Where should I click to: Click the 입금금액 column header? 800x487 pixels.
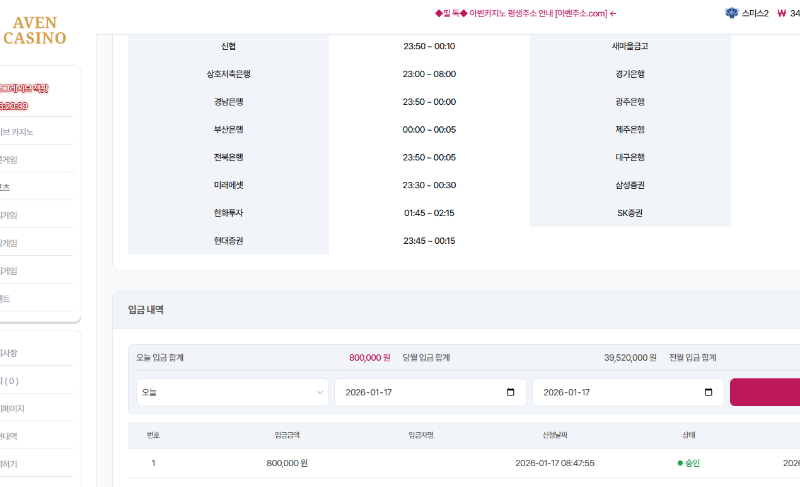pos(288,435)
